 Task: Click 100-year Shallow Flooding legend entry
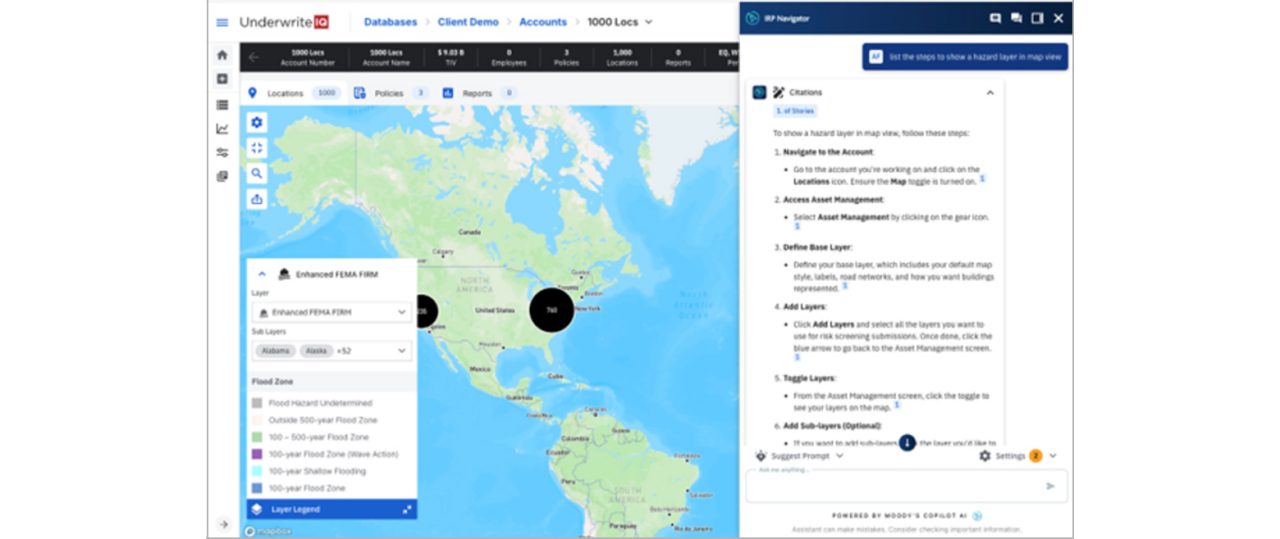click(x=316, y=471)
